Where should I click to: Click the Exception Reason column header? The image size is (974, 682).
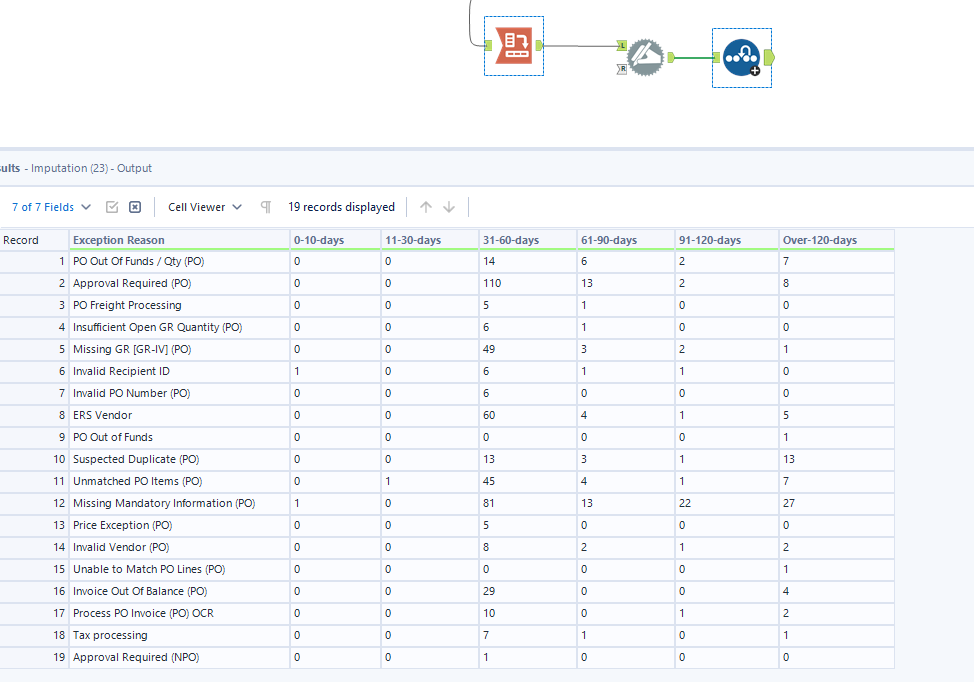click(119, 240)
